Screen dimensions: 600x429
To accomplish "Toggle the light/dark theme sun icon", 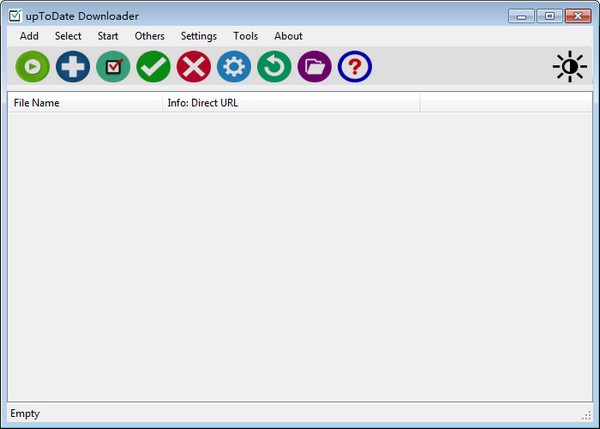I will click(x=569, y=67).
